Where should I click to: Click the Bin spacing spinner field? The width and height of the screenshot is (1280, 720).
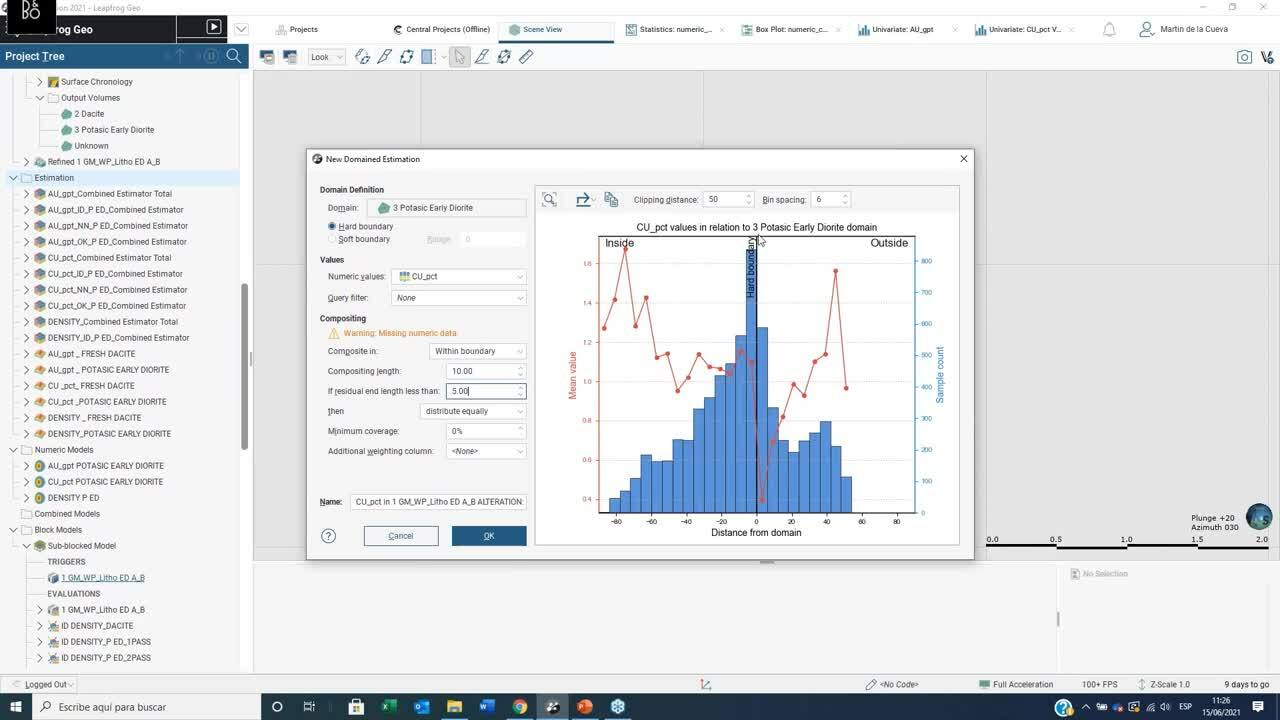point(831,199)
